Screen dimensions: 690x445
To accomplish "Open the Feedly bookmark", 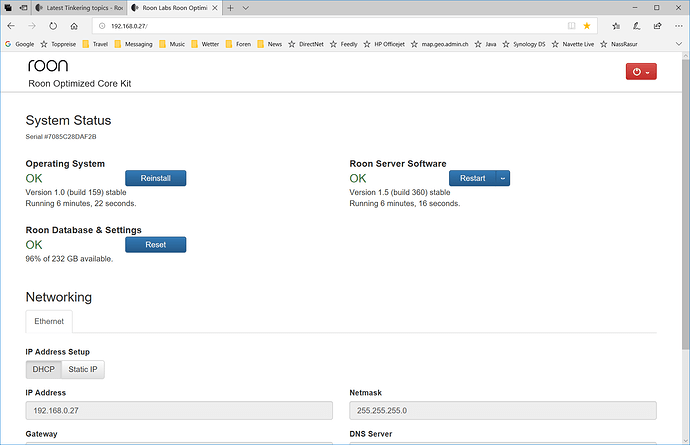I will point(344,44).
